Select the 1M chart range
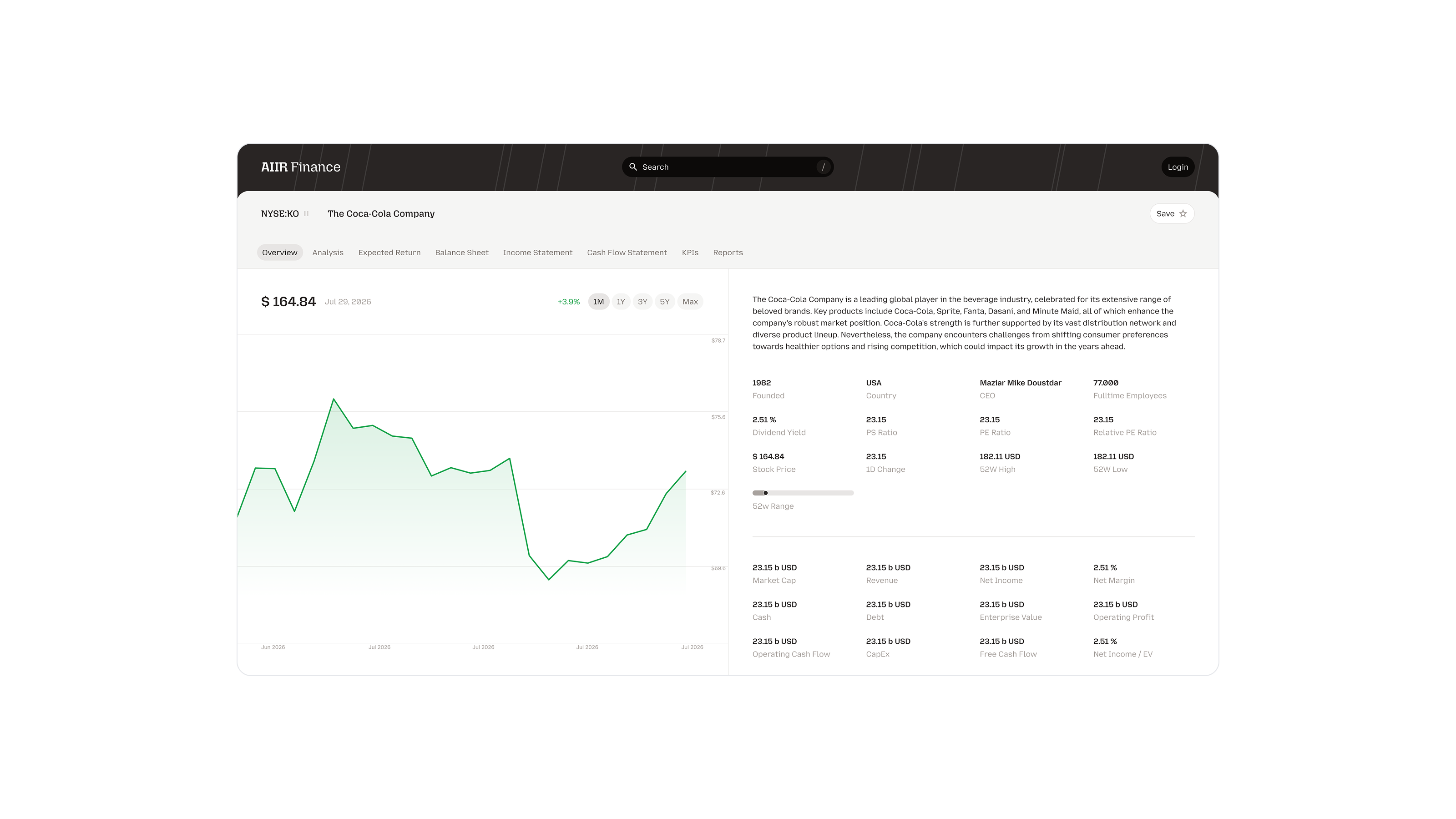 pyautogui.click(x=599, y=302)
